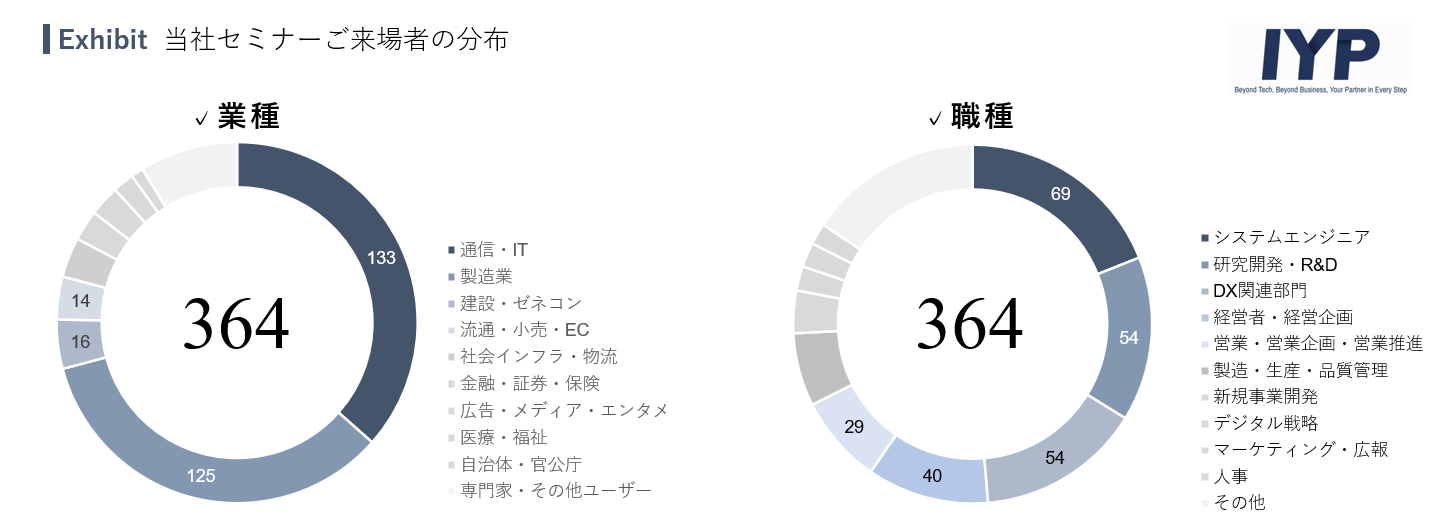Select the dark segment labeled 69
Viewport: 1454px width, 525px height.
coord(1060,194)
